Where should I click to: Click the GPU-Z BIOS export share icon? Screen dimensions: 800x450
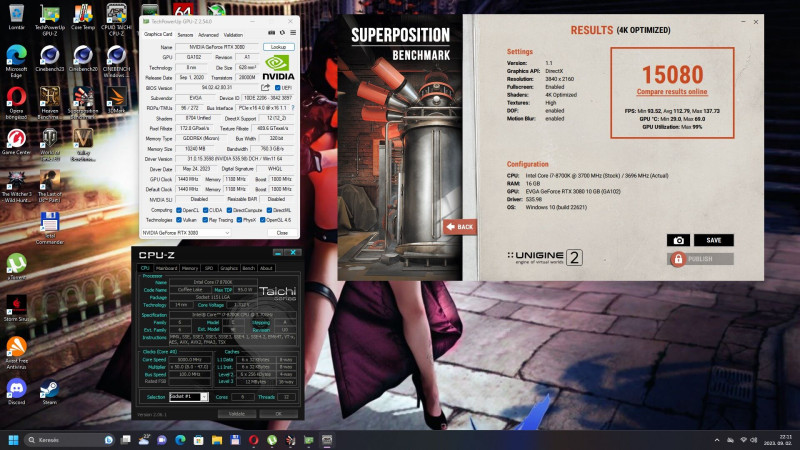tap(265, 88)
